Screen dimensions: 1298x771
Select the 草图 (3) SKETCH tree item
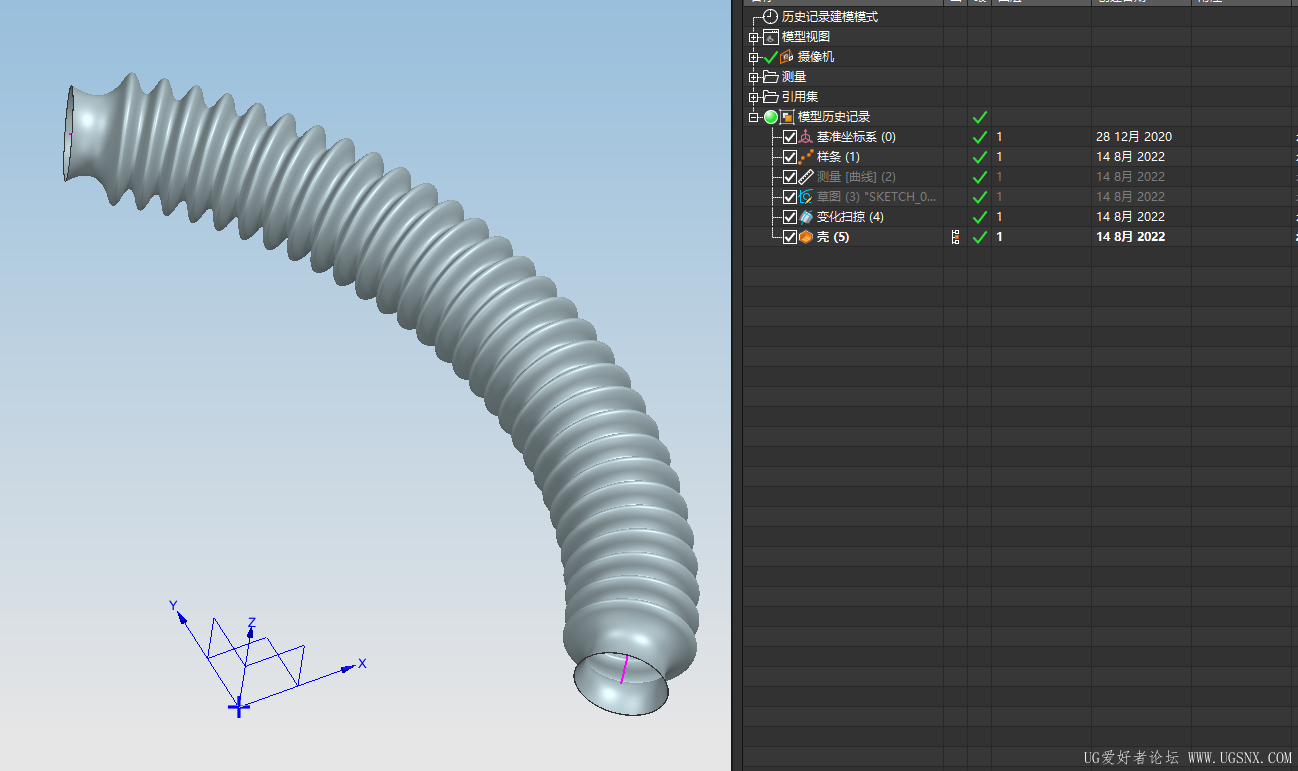[x=876, y=197]
